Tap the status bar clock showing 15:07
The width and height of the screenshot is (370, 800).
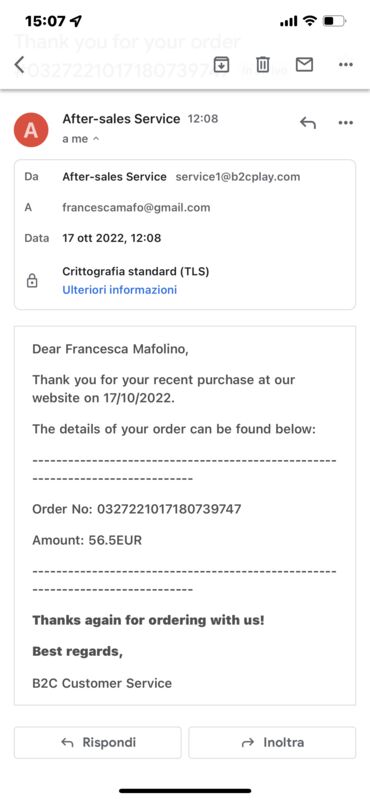[x=46, y=21]
